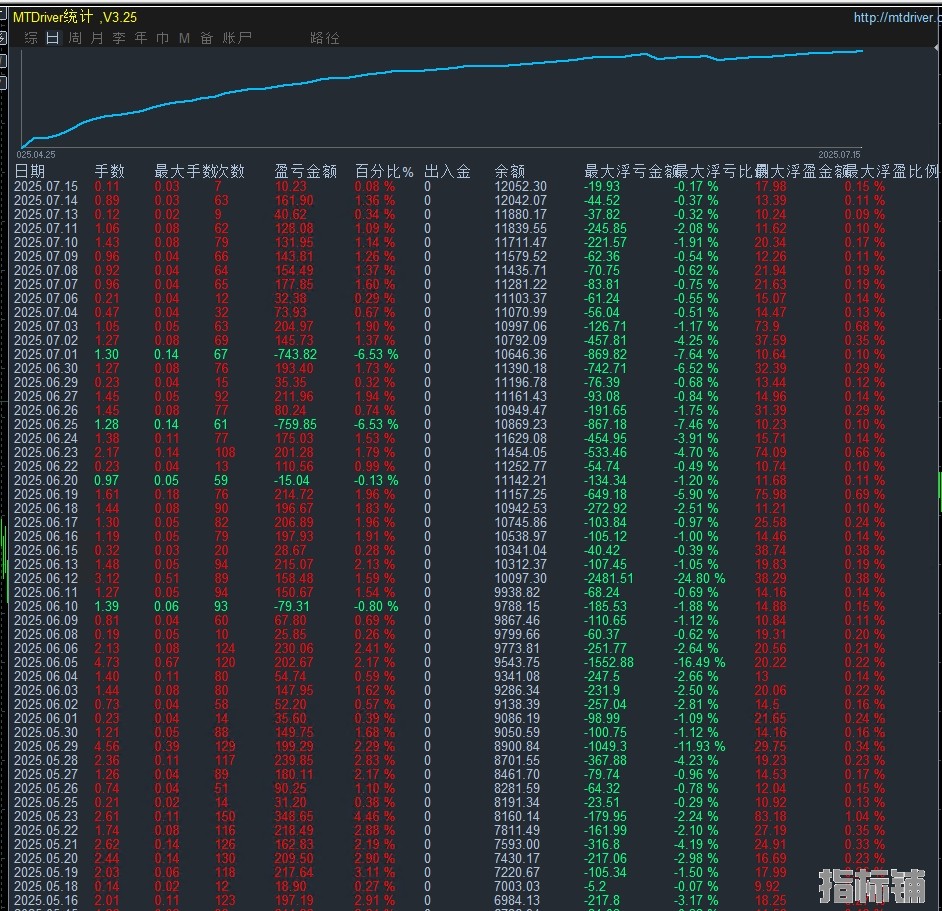Click the 最大手数 column header

pos(184,172)
